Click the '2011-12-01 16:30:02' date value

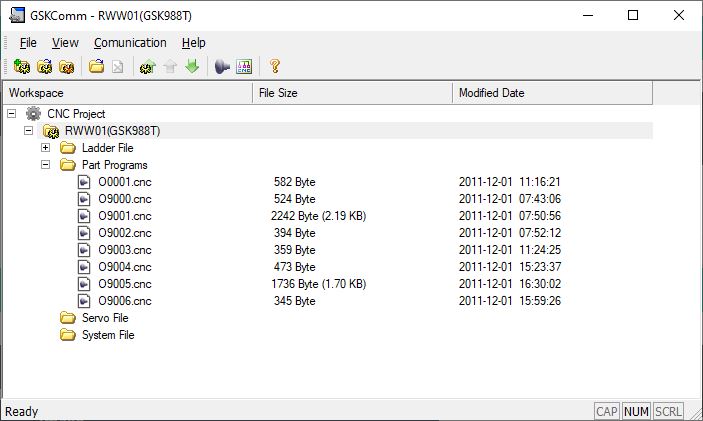[x=510, y=284]
